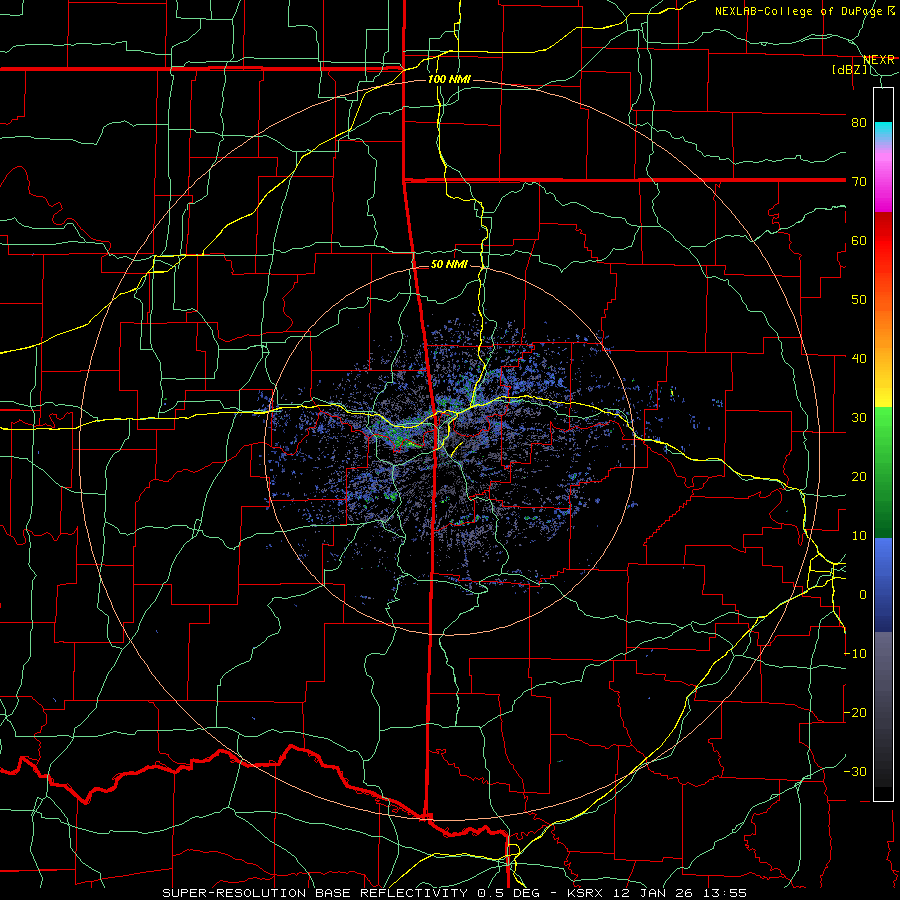Viewport: 900px width, 900px height.
Task: Click "SUPER-RESOLUTION BASE REFLECTIVITY" caption text
Action: [317, 893]
